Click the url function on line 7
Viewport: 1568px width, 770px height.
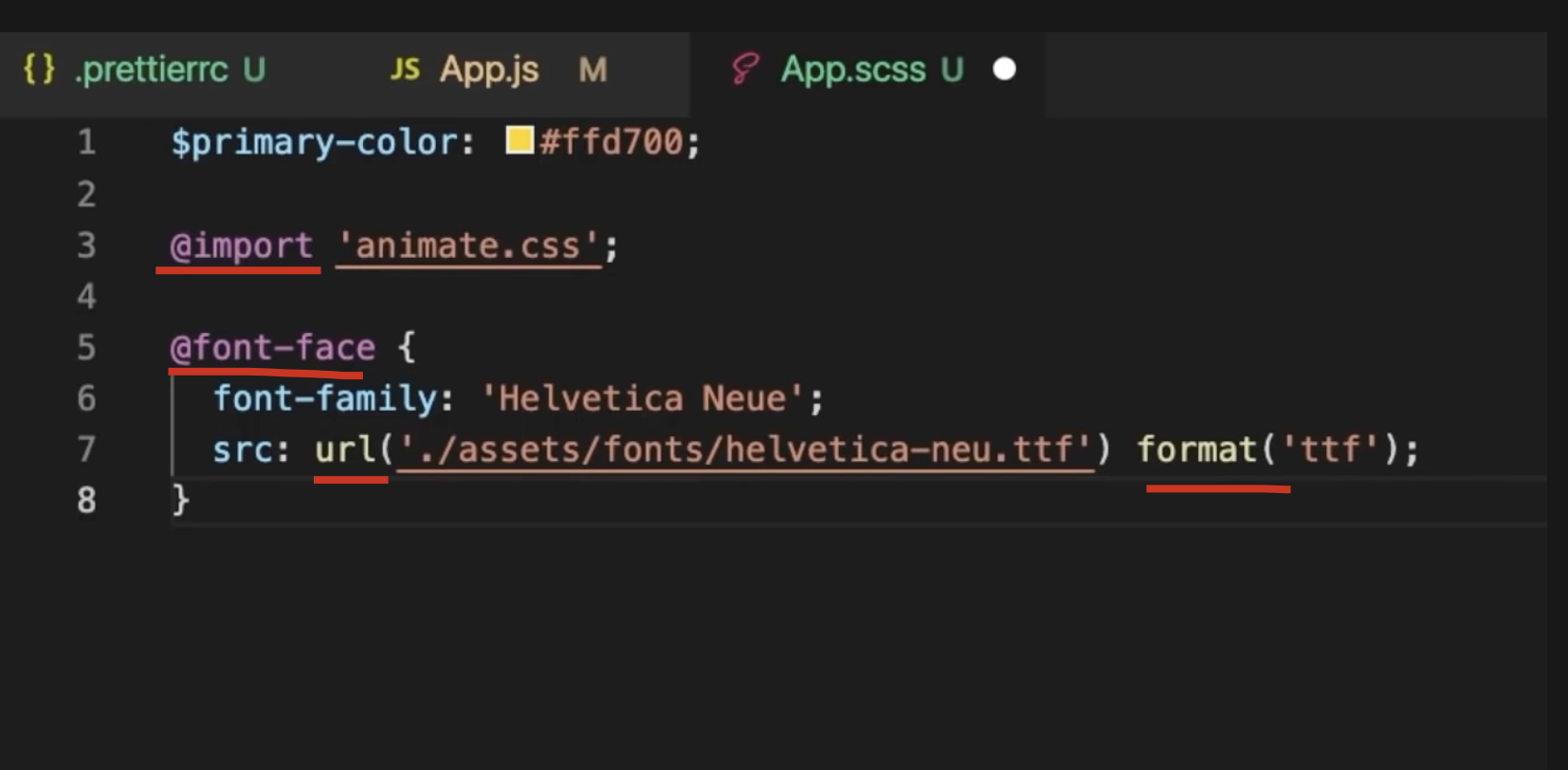tap(345, 449)
